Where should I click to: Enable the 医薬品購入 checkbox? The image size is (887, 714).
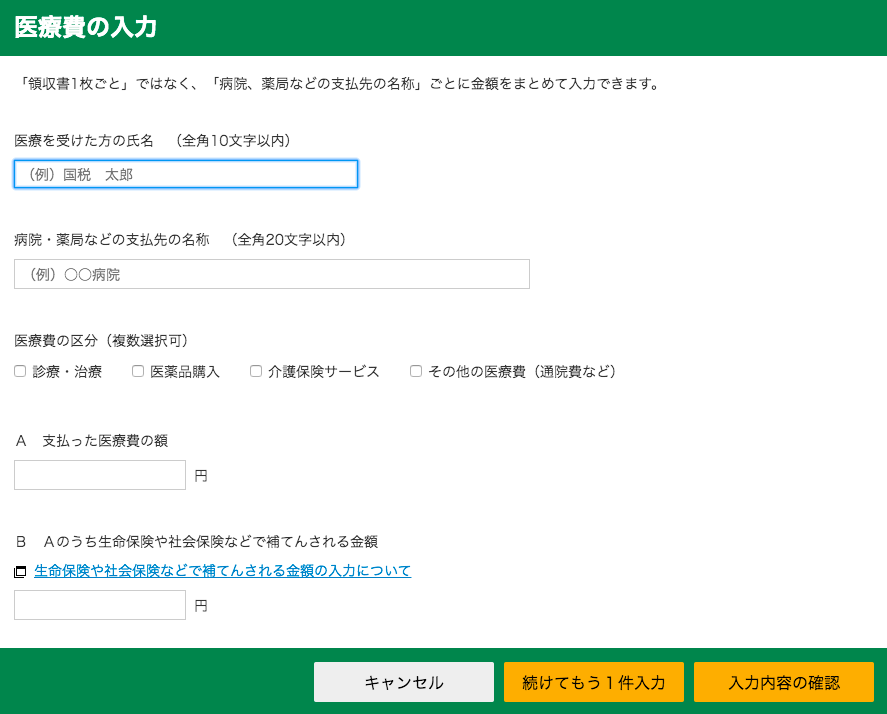pyautogui.click(x=138, y=371)
